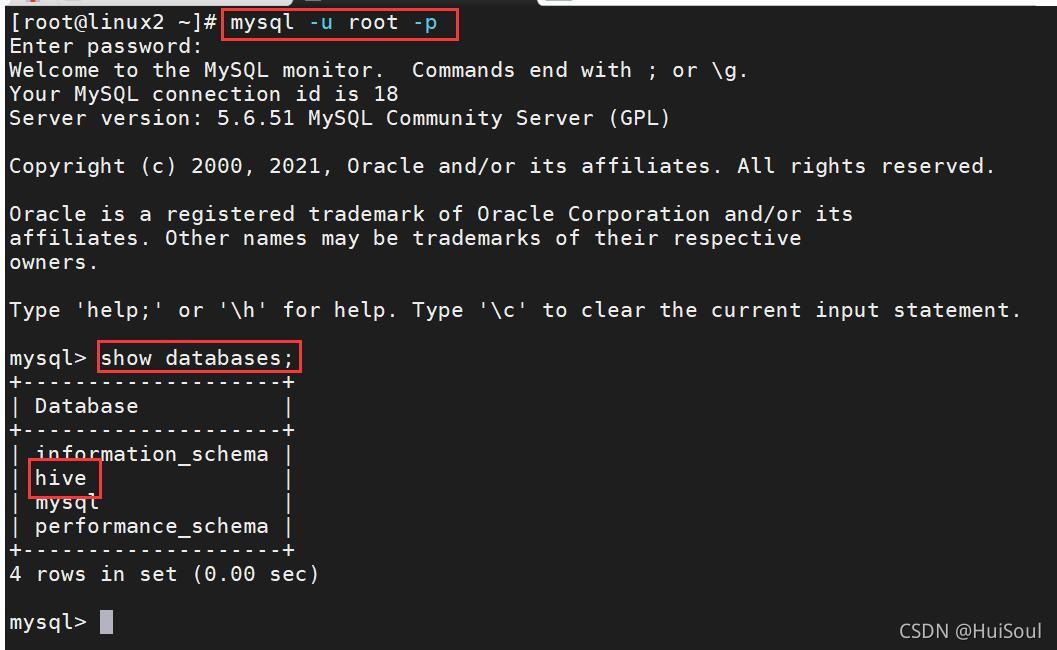
Task: Click the "Type 'help;'" instruction line
Action: [x=515, y=310]
